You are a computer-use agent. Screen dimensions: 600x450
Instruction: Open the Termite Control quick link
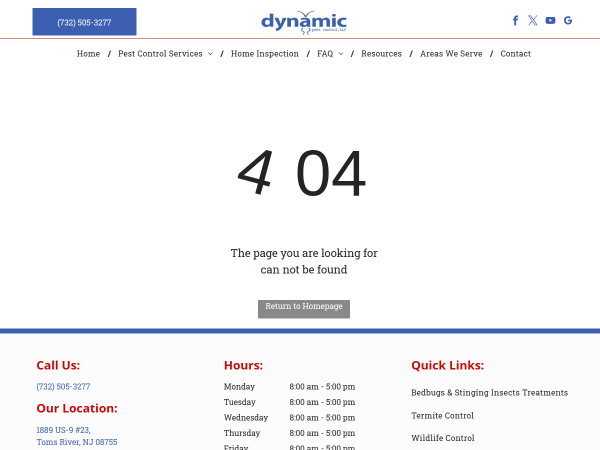pyautogui.click(x=442, y=416)
